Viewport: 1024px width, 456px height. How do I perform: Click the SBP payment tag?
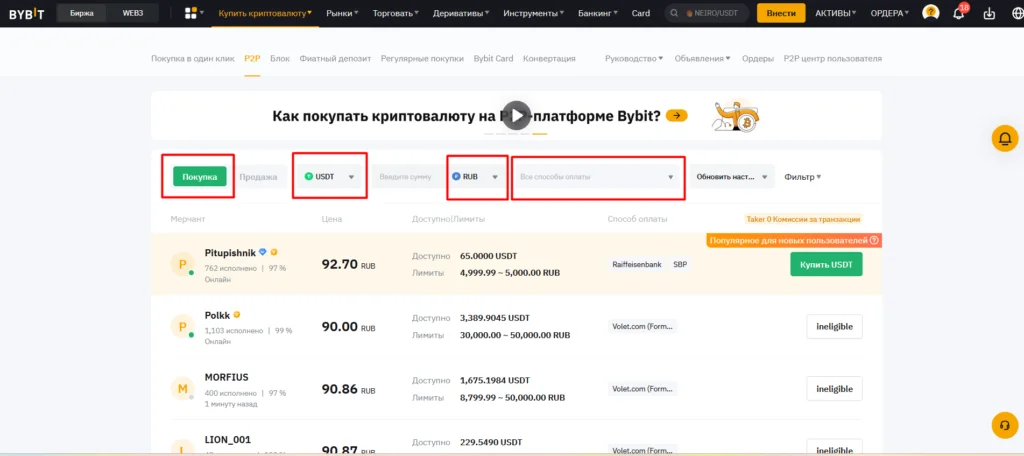[680, 265]
